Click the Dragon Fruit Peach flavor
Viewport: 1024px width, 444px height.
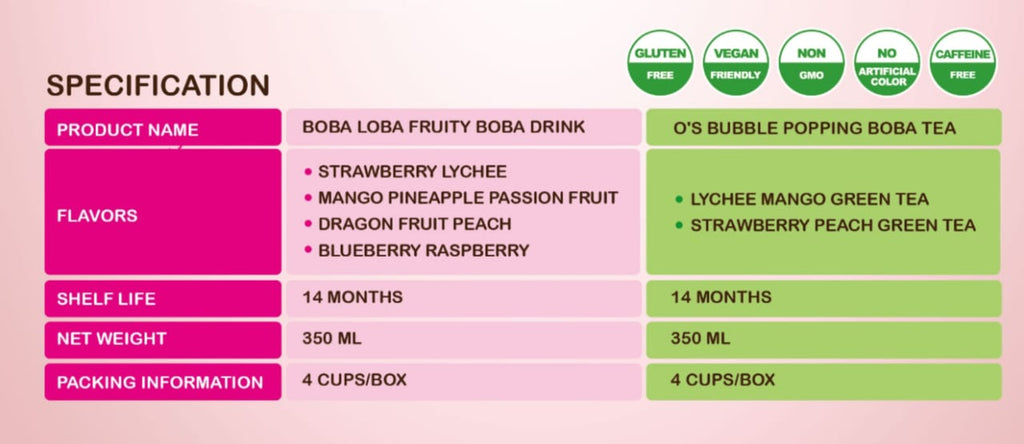point(414,224)
